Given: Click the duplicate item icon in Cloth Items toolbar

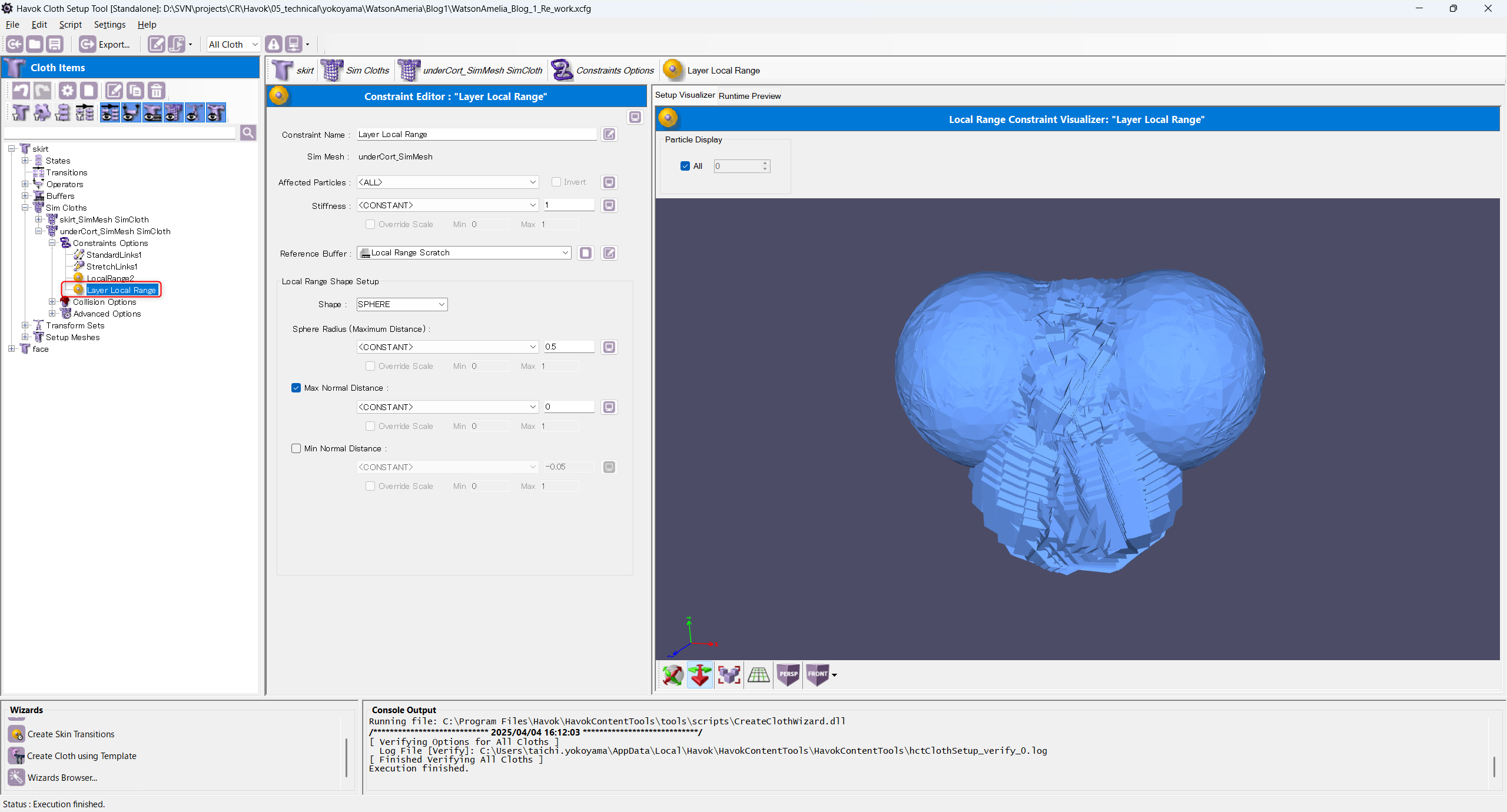Looking at the screenshot, I should coord(135,91).
